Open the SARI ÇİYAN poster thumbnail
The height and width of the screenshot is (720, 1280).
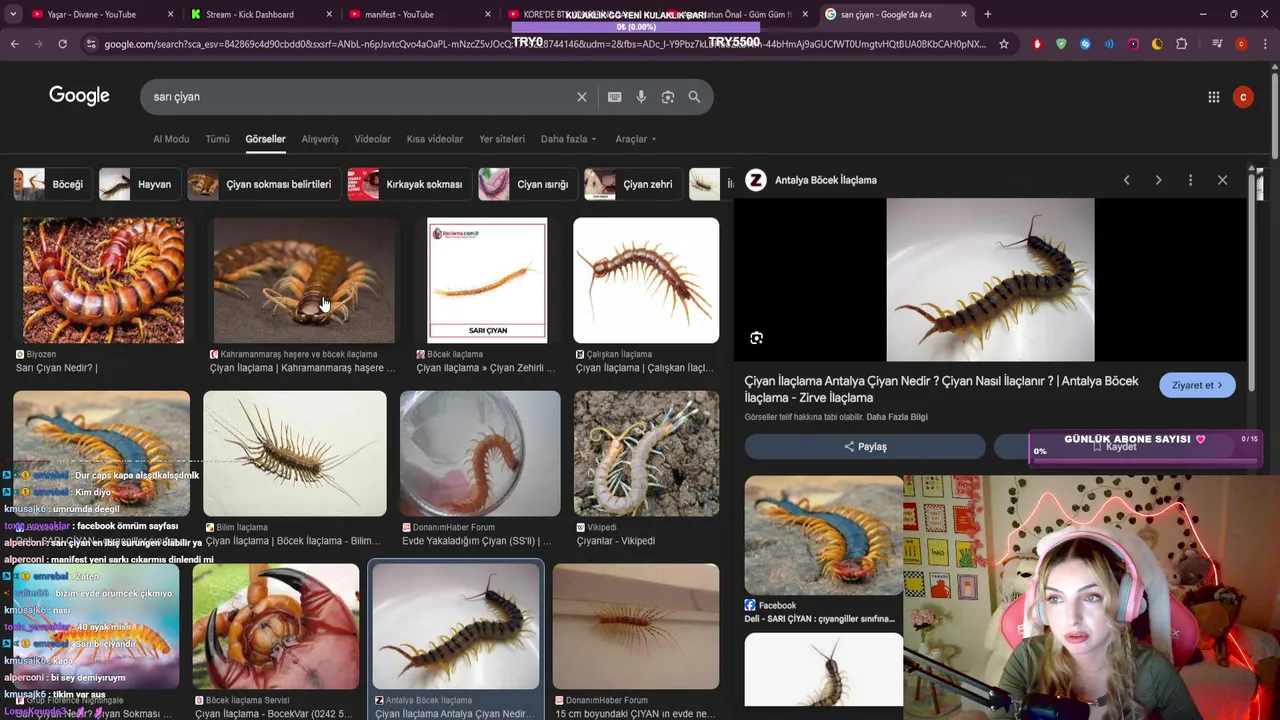click(x=487, y=280)
